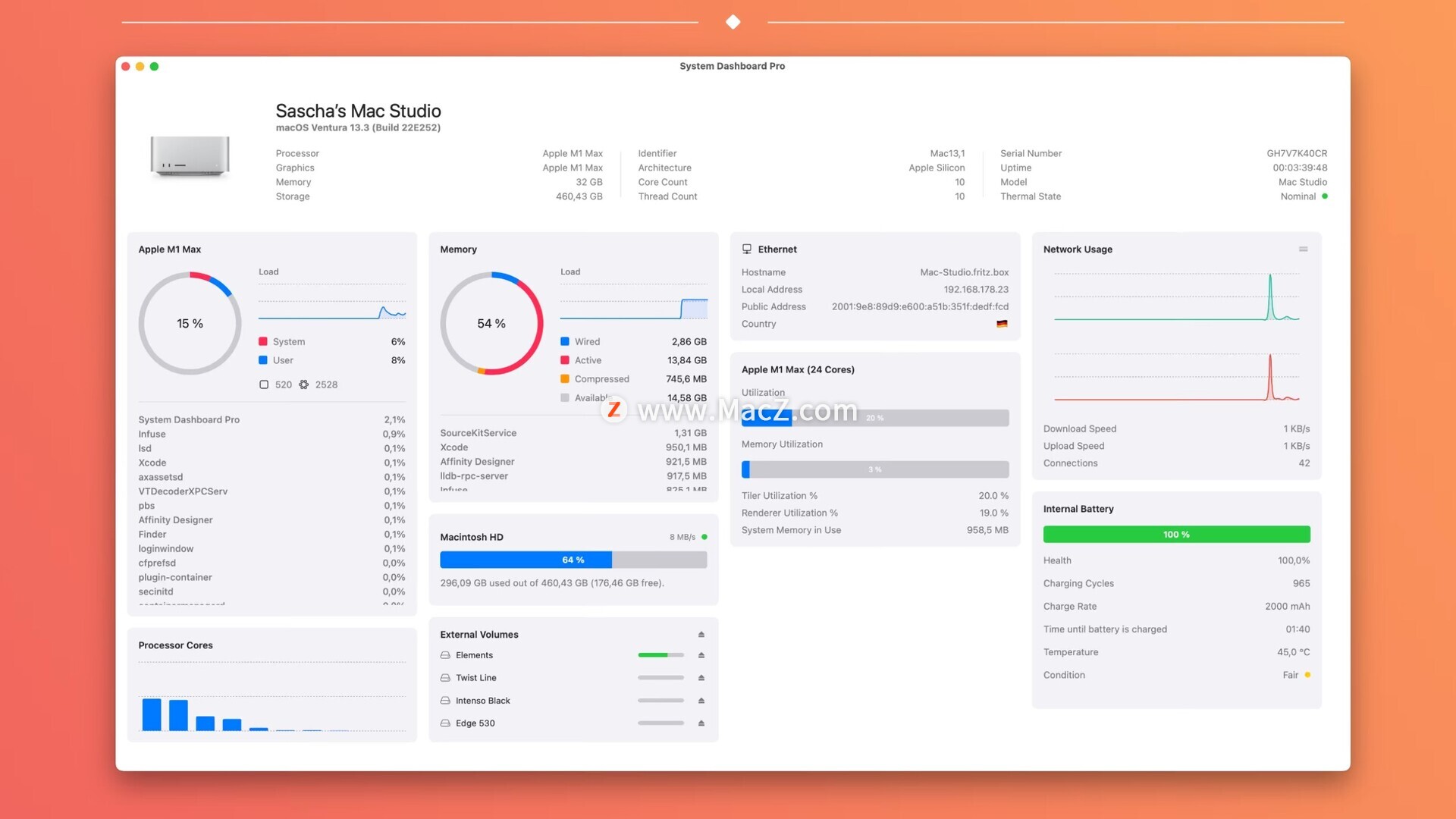Click the Memory 54 % load gauge

[x=491, y=324]
